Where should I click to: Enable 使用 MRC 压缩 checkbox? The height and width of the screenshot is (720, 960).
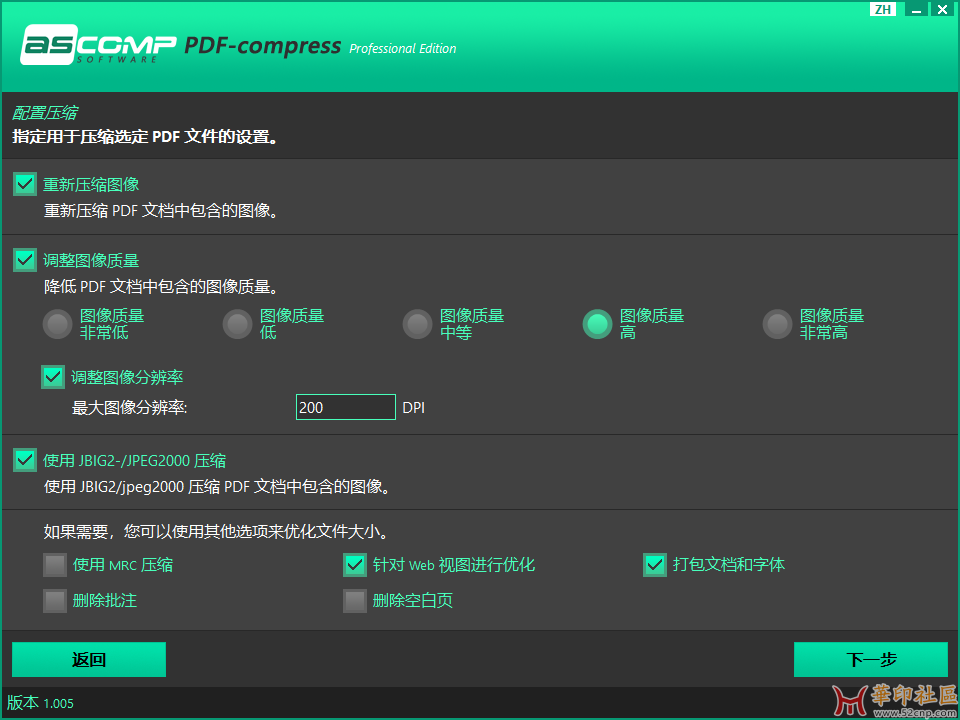[55, 565]
